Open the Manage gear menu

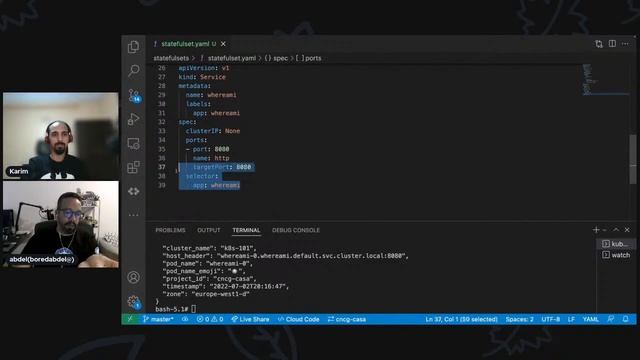(134, 302)
